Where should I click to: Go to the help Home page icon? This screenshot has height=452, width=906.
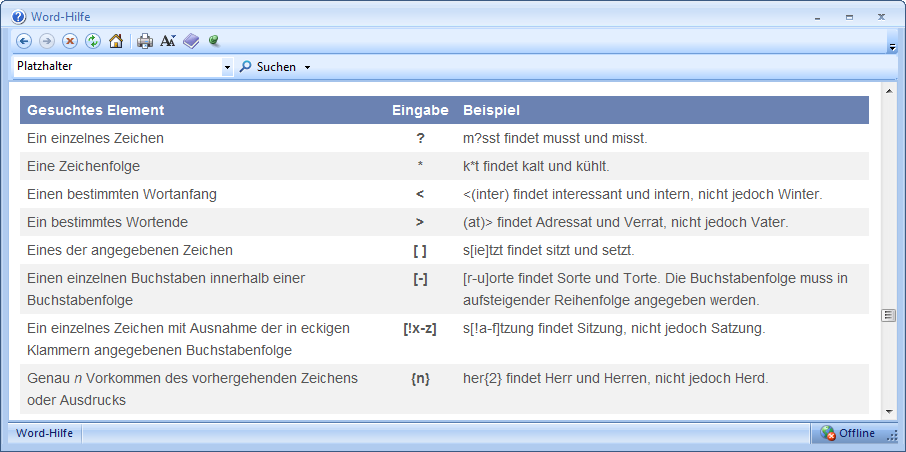click(116, 41)
